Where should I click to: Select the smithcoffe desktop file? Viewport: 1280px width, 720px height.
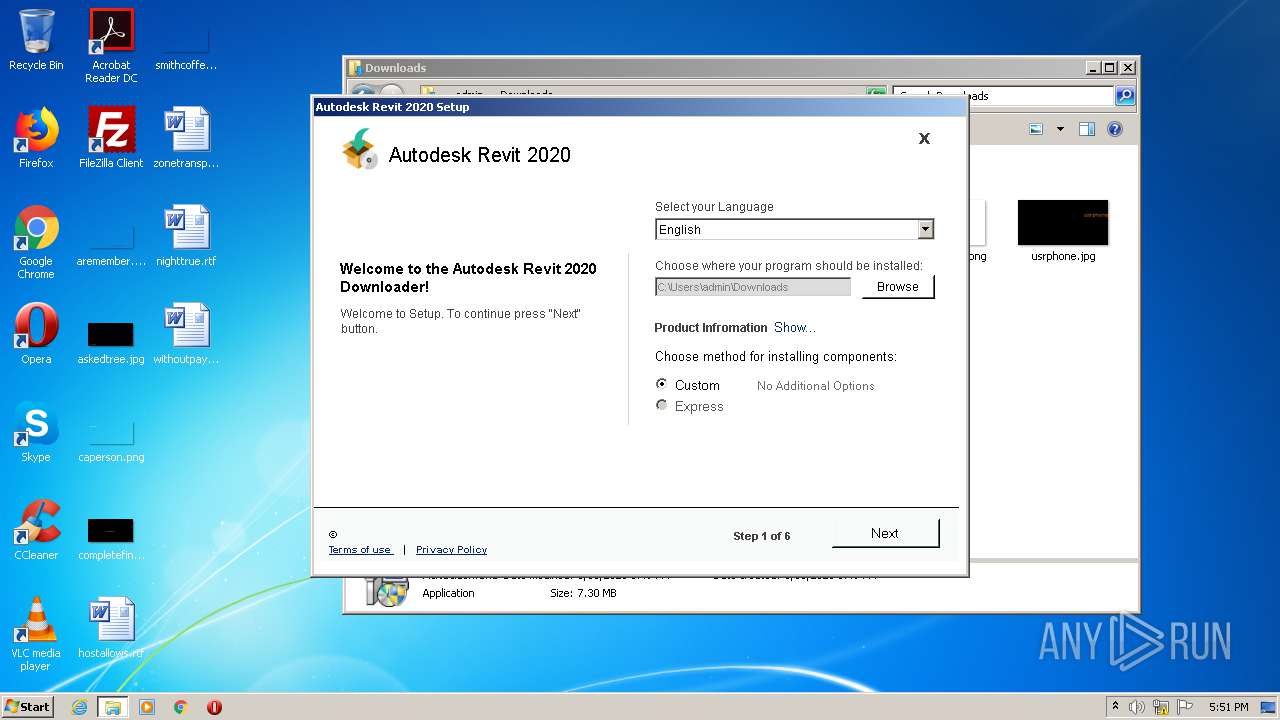(186, 46)
